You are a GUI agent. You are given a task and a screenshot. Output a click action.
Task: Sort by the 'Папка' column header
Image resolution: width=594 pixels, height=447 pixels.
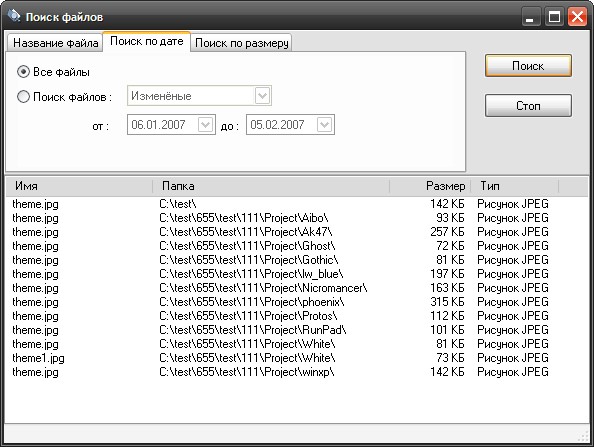(x=271, y=186)
